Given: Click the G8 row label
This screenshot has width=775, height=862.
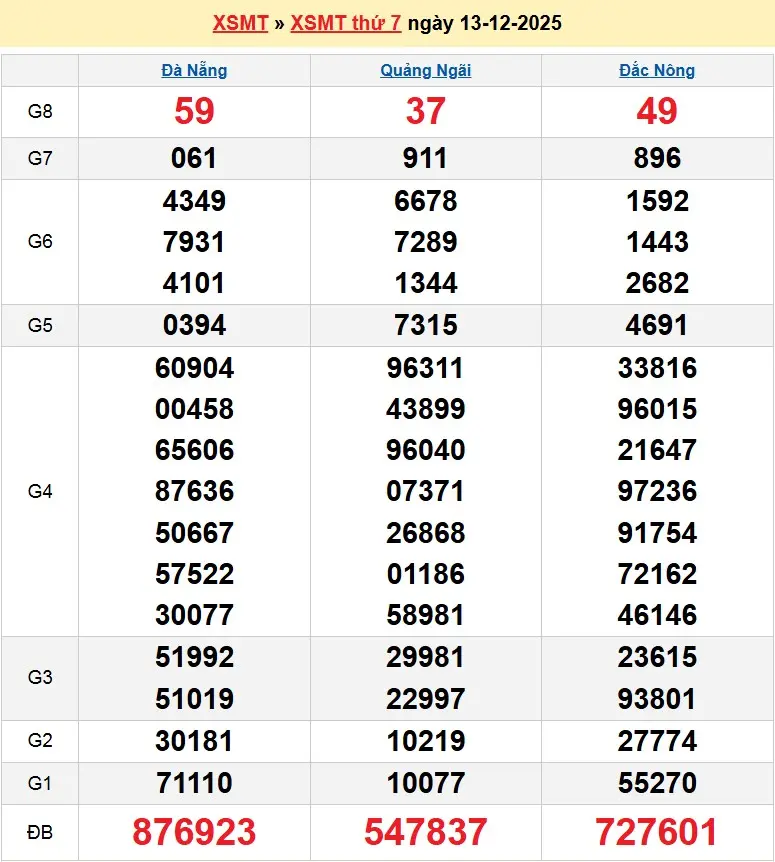Looking at the screenshot, I should [x=40, y=111].
